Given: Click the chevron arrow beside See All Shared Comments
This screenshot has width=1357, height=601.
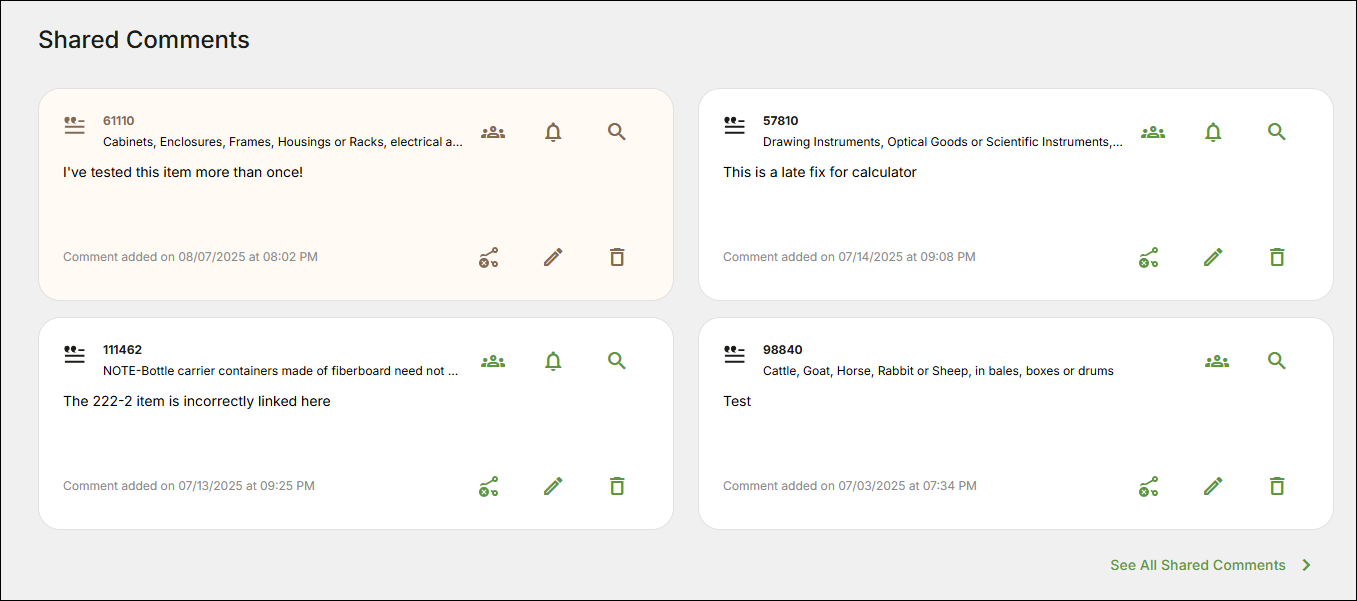Looking at the screenshot, I should [1306, 565].
